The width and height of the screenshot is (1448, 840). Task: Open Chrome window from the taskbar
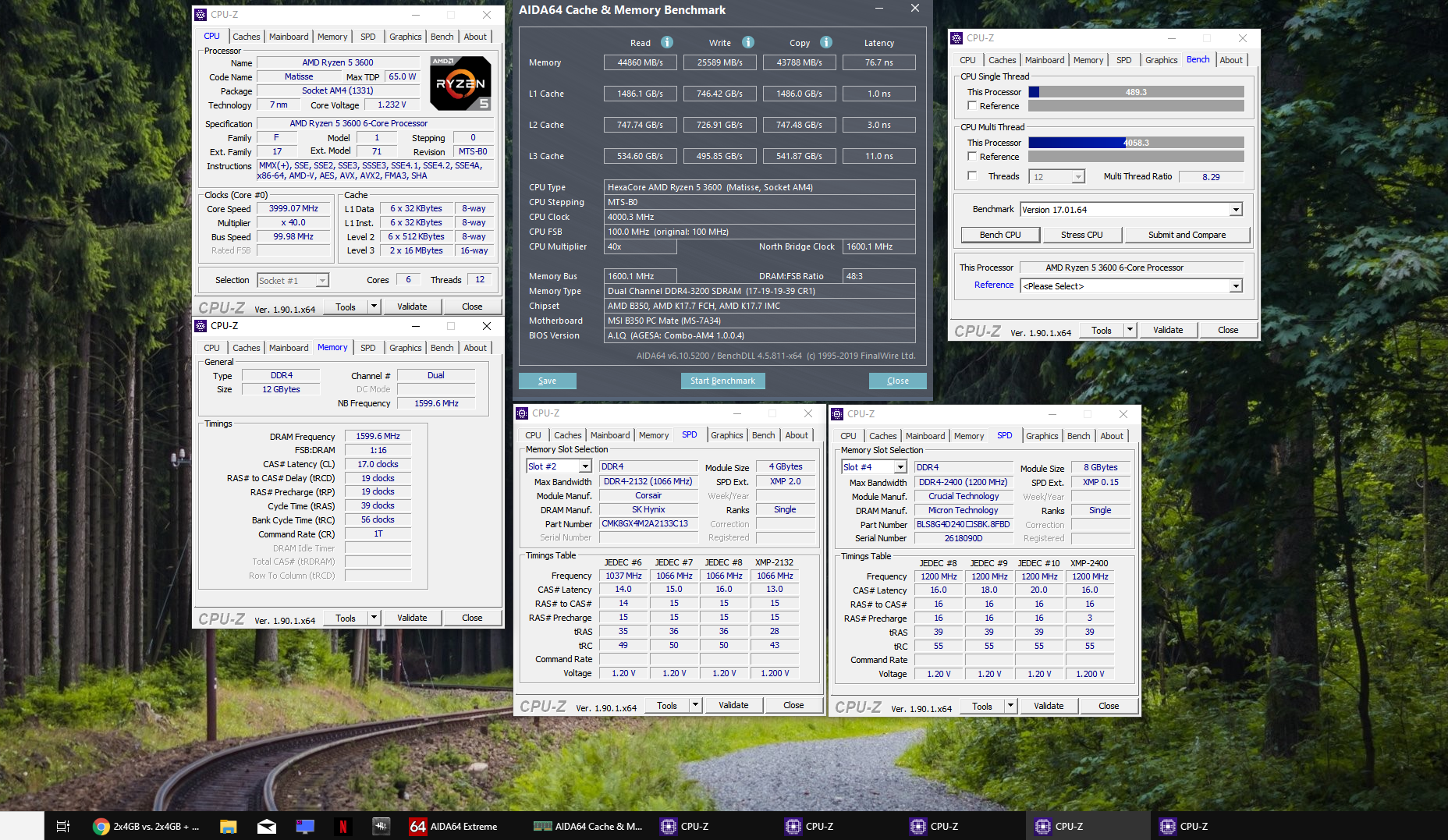pyautogui.click(x=146, y=826)
